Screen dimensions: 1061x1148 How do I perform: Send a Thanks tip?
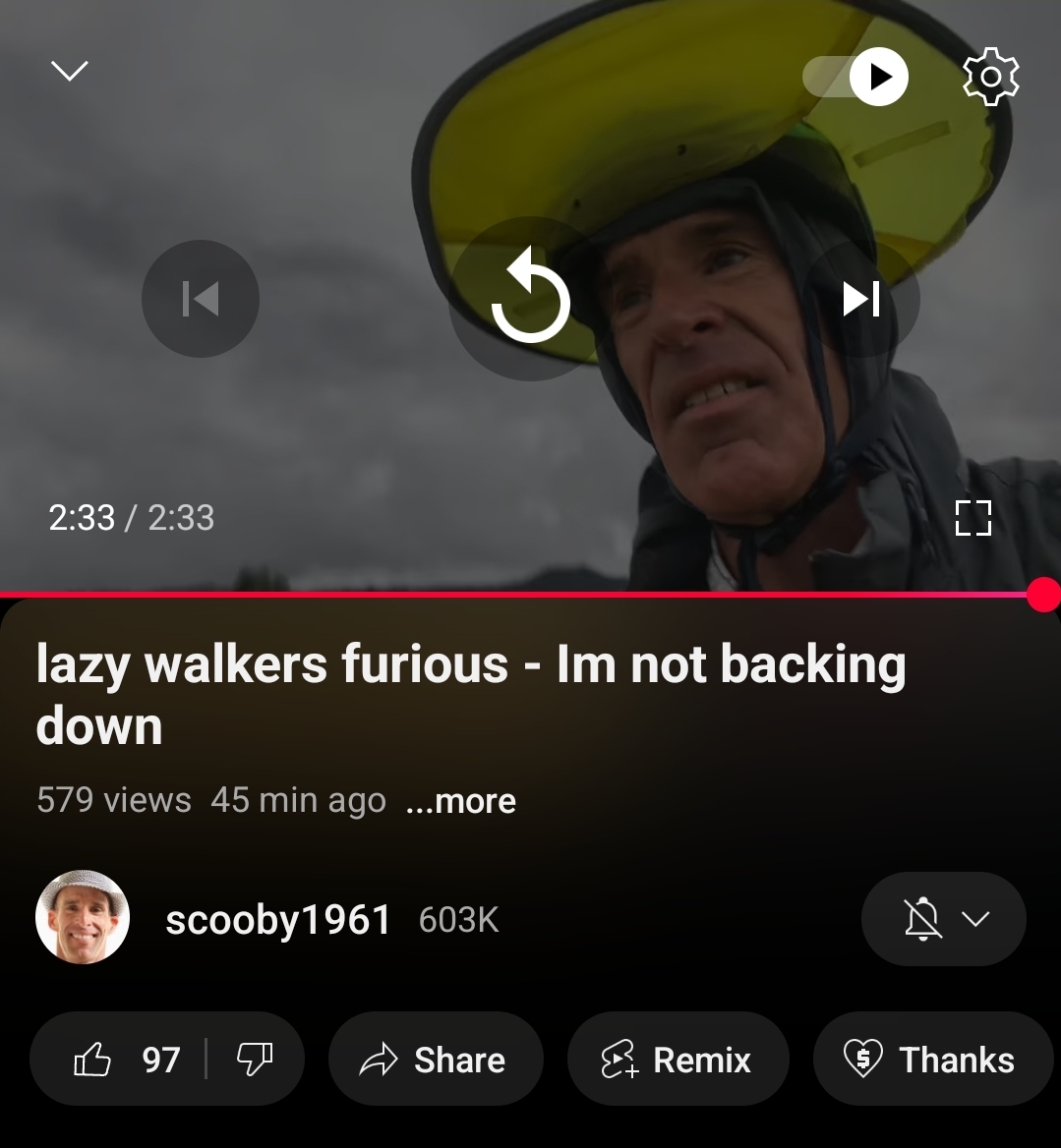pos(933,1059)
